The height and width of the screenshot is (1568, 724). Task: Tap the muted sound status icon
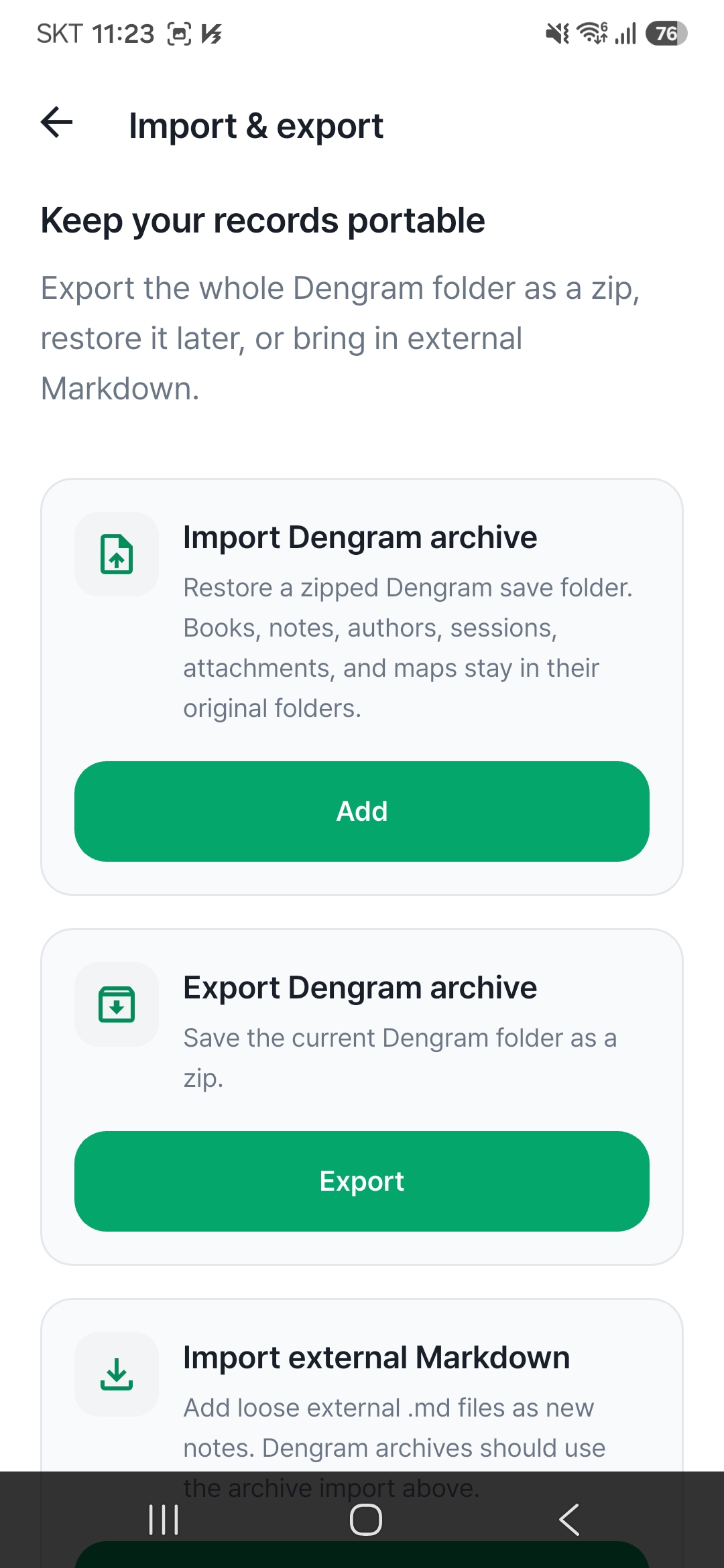point(557,34)
